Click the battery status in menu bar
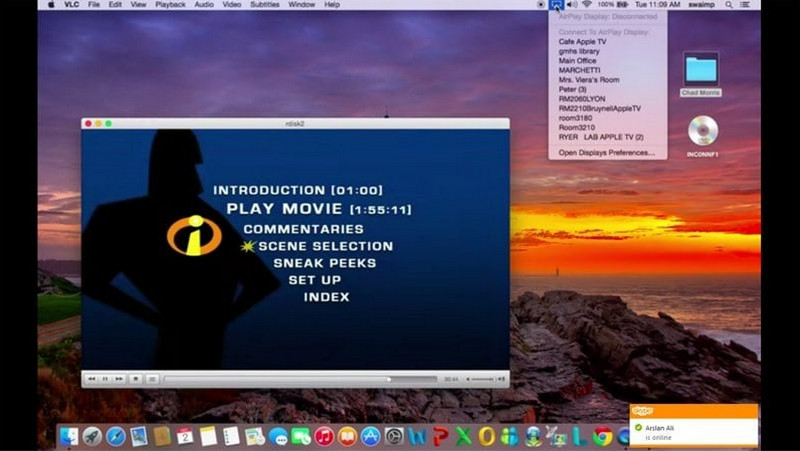Screen dimensions: 800x451 pyautogui.click(x=613, y=5)
